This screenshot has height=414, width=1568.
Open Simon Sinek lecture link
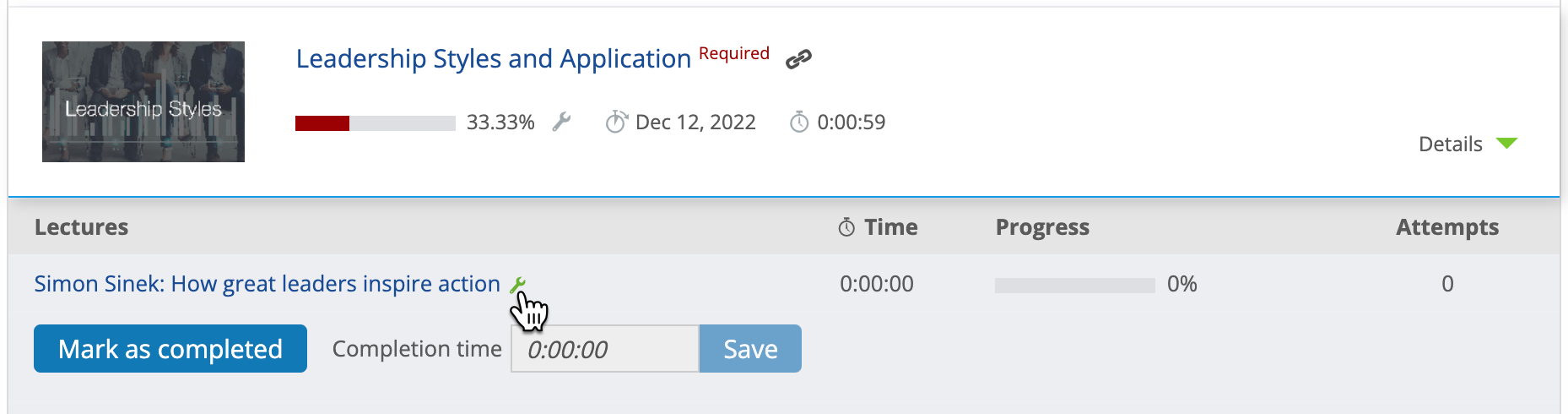[x=267, y=284]
